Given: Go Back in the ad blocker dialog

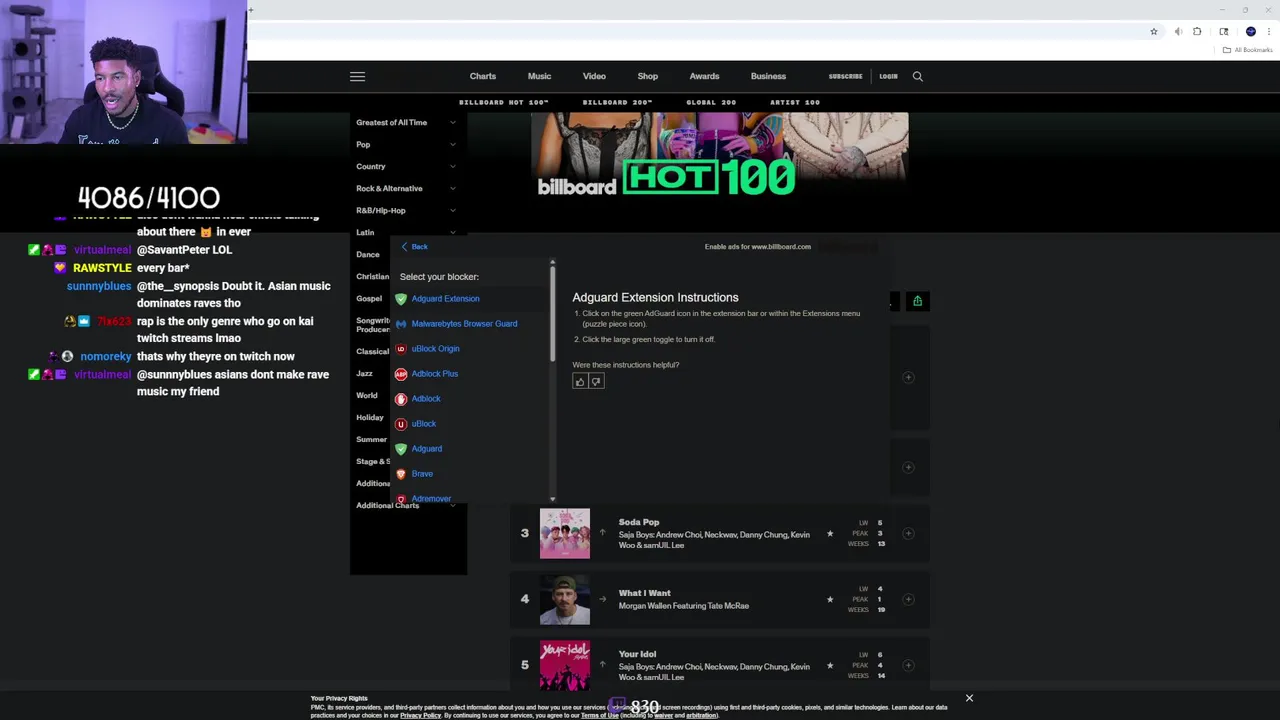Looking at the screenshot, I should (414, 246).
